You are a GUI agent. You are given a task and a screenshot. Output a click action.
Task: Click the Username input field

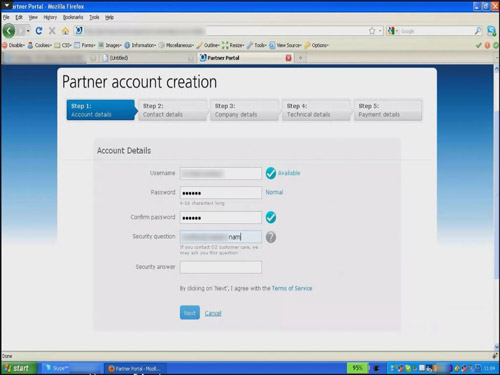pyautogui.click(x=221, y=173)
